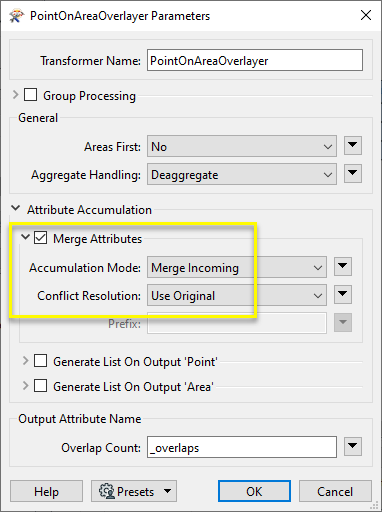Click the Presets gear icon
This screenshot has width=382, height=512.
pyautogui.click(x=107, y=491)
